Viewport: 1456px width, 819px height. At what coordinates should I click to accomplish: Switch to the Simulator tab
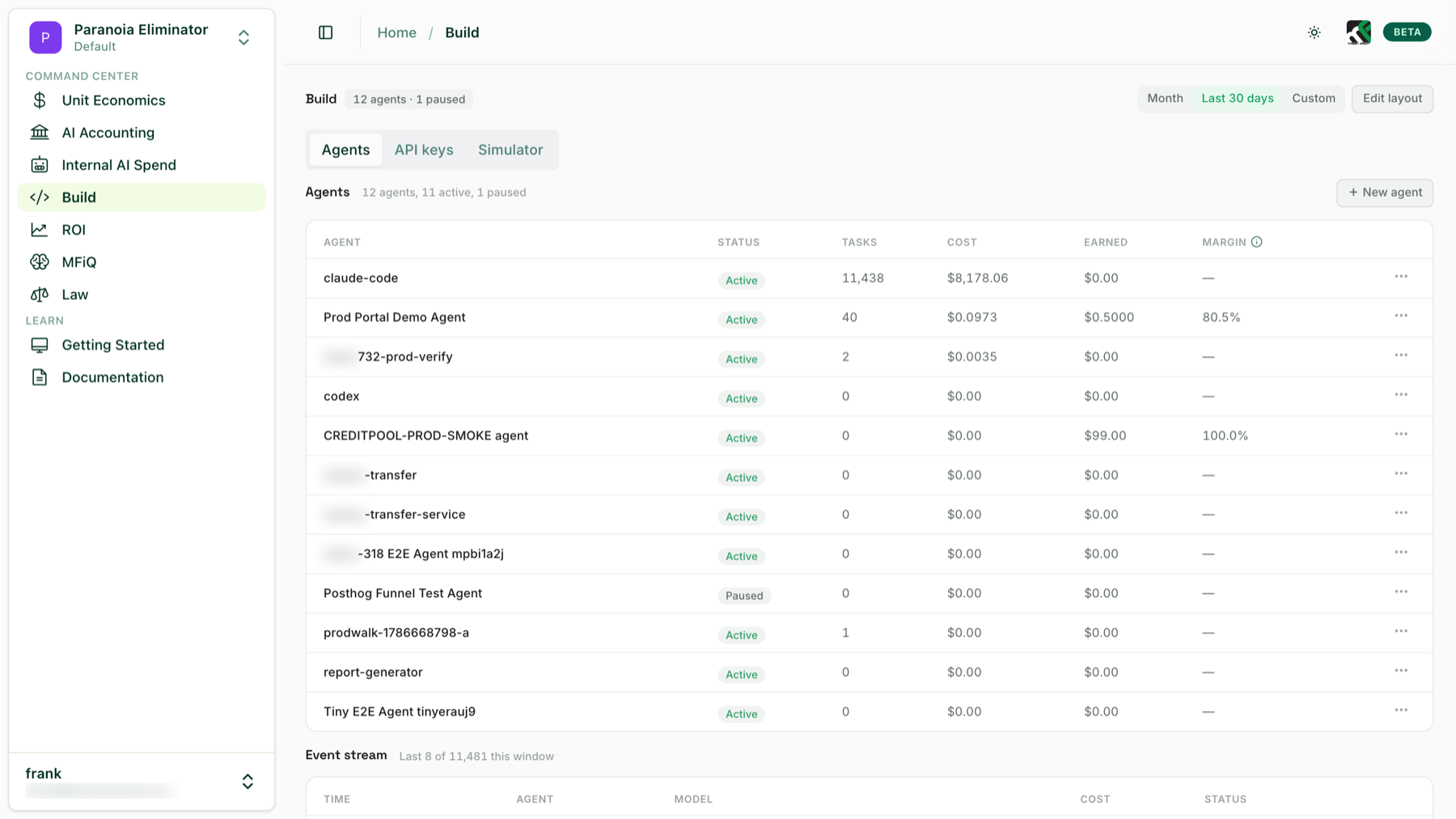point(510,150)
